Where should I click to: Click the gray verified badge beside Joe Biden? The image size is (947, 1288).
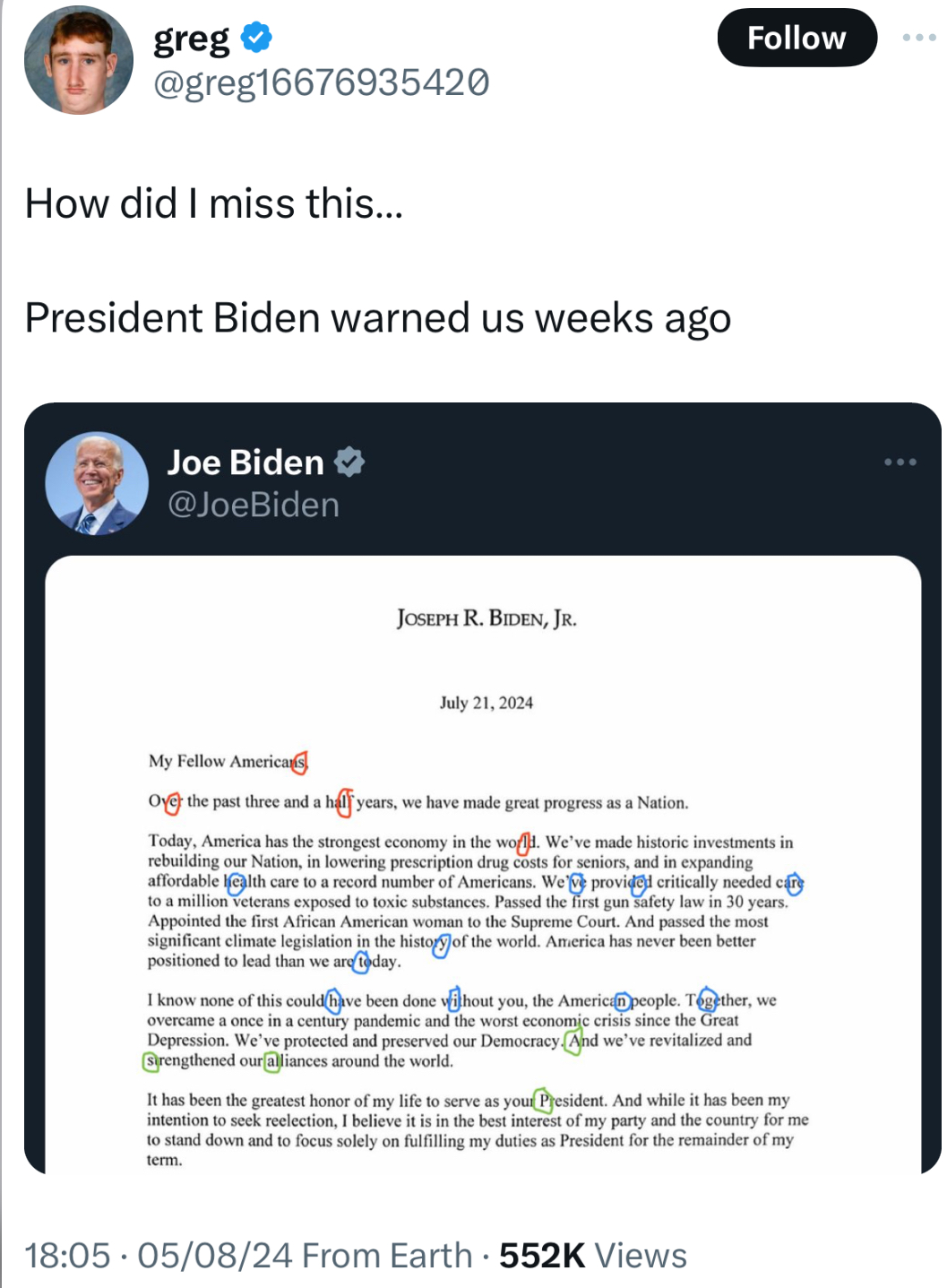349,462
